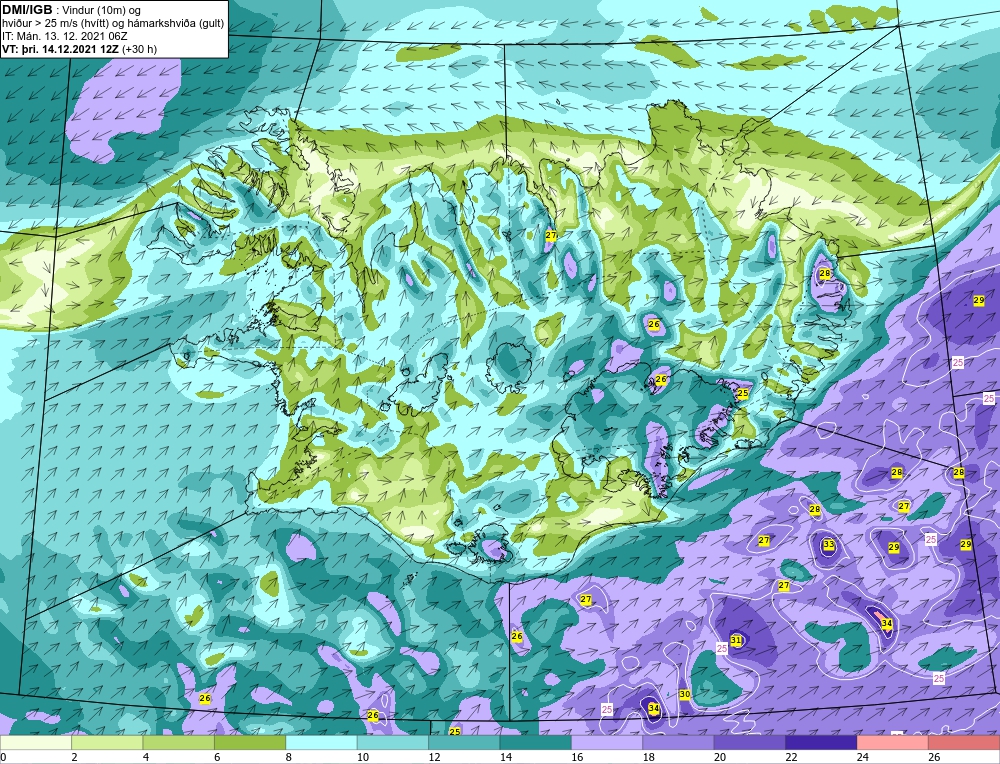Click the yellow gust label reading 30
Viewport: 1000px width, 764px height.
(684, 694)
